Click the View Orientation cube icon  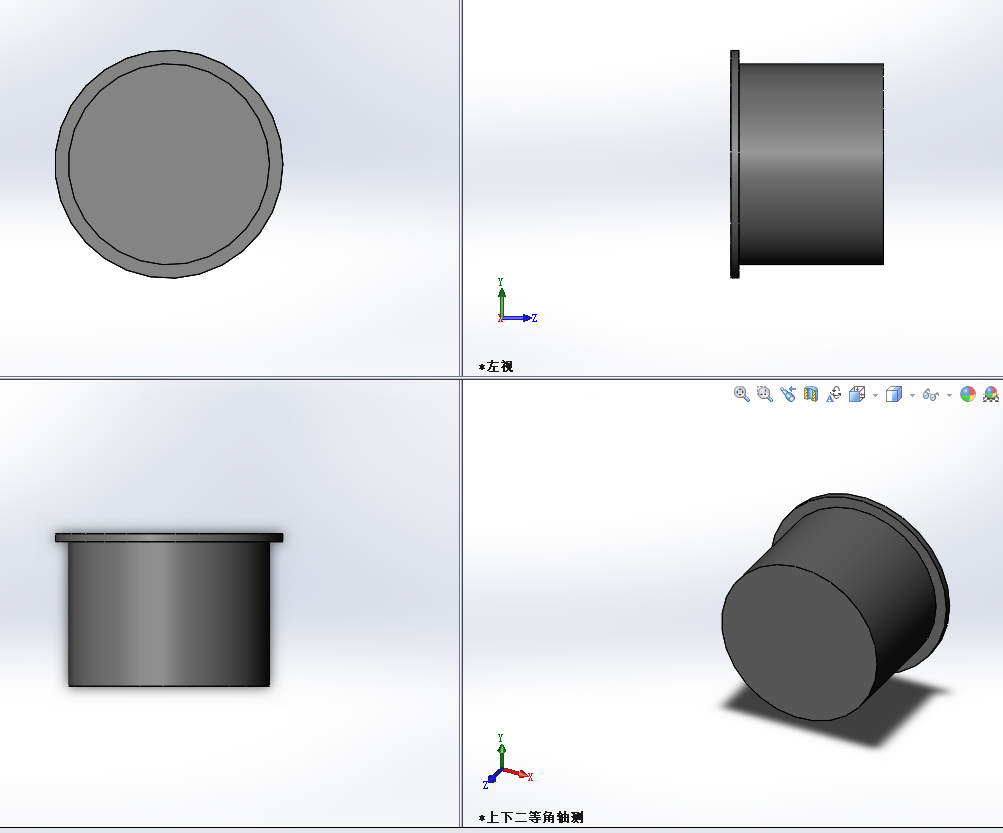(857, 394)
